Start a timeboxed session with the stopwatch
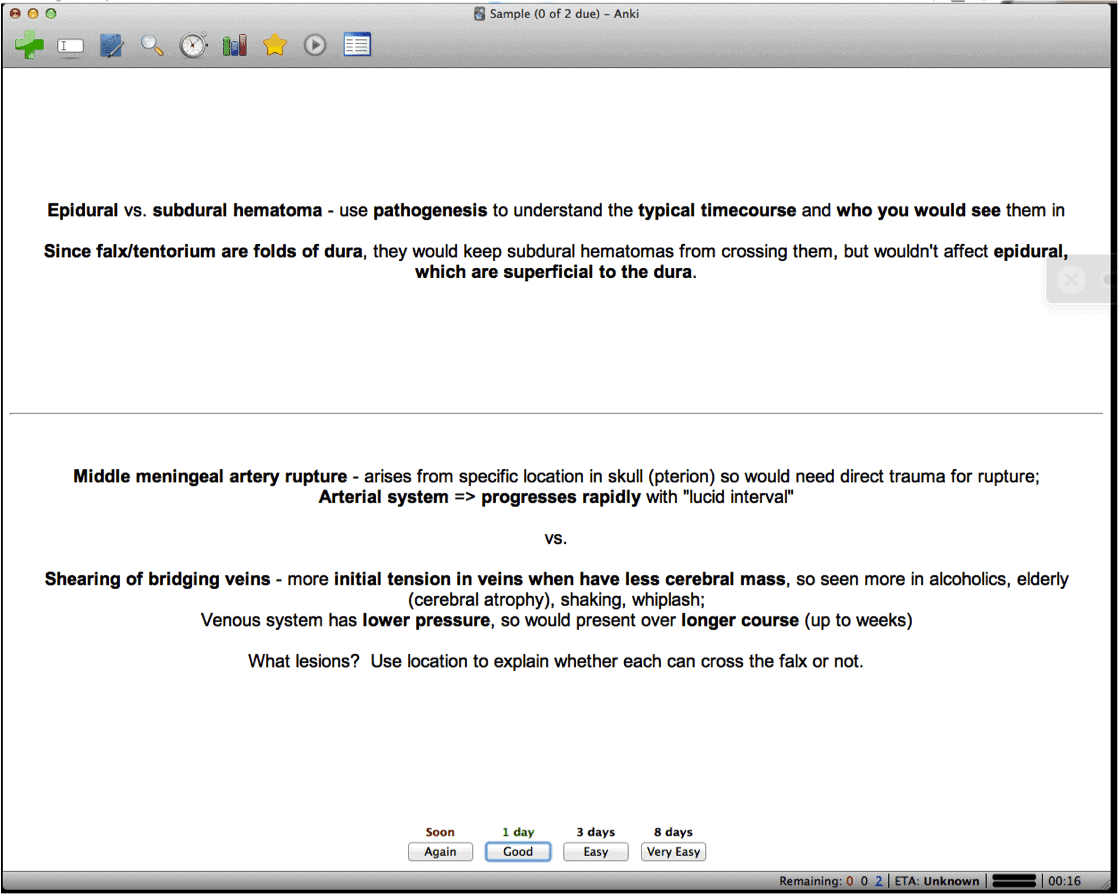Viewport: 1118px width, 894px height. click(193, 45)
